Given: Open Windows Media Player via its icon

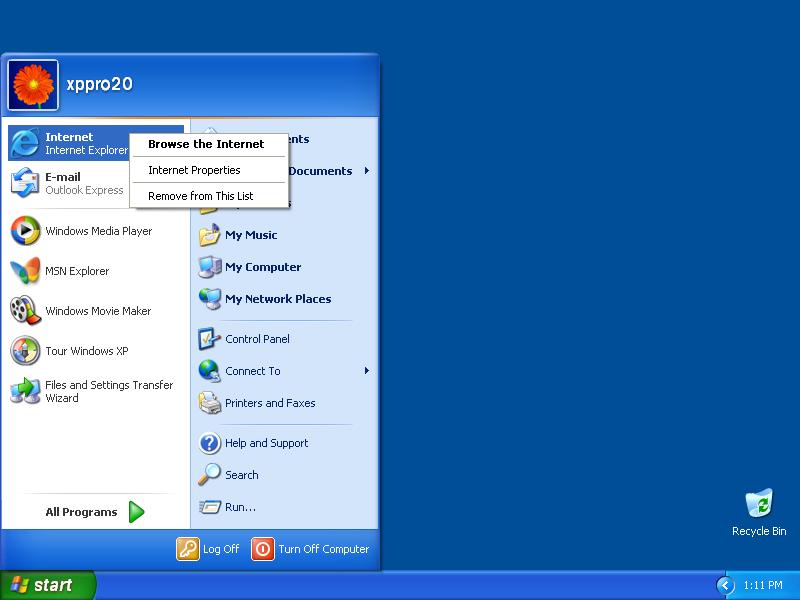Looking at the screenshot, I should [25, 231].
